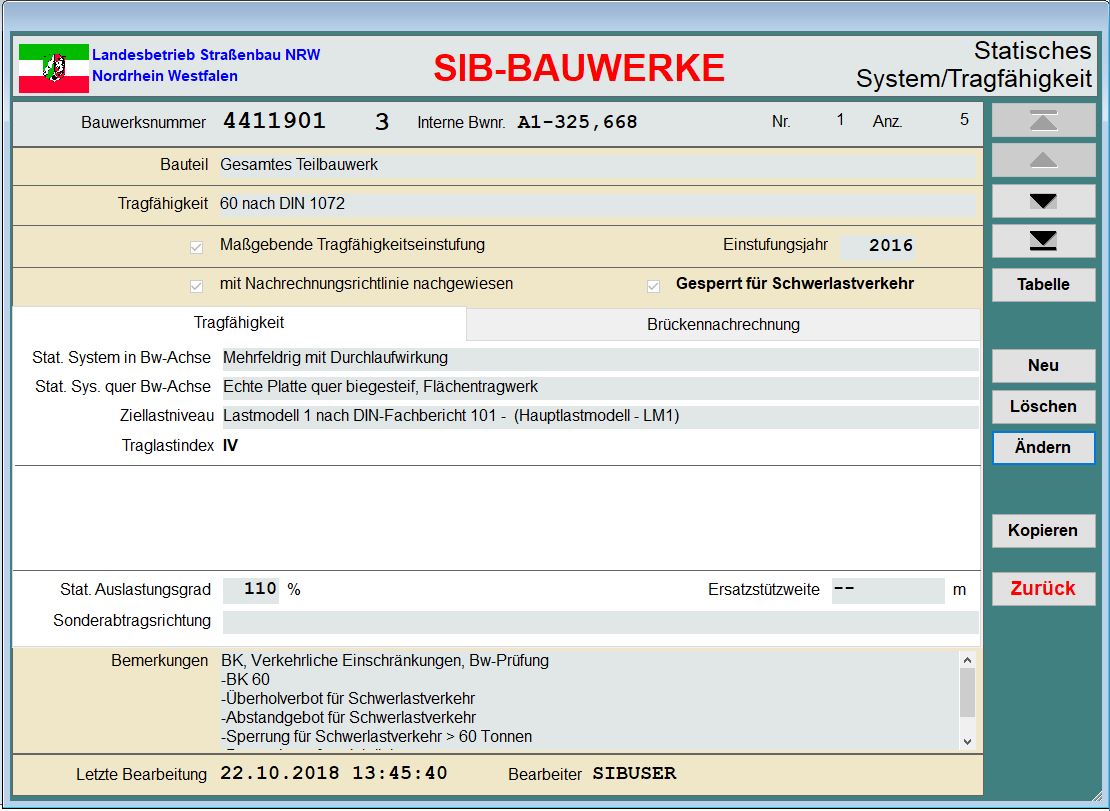
Task: Jump to last record with bottom arrow button
Action: (x=1043, y=241)
